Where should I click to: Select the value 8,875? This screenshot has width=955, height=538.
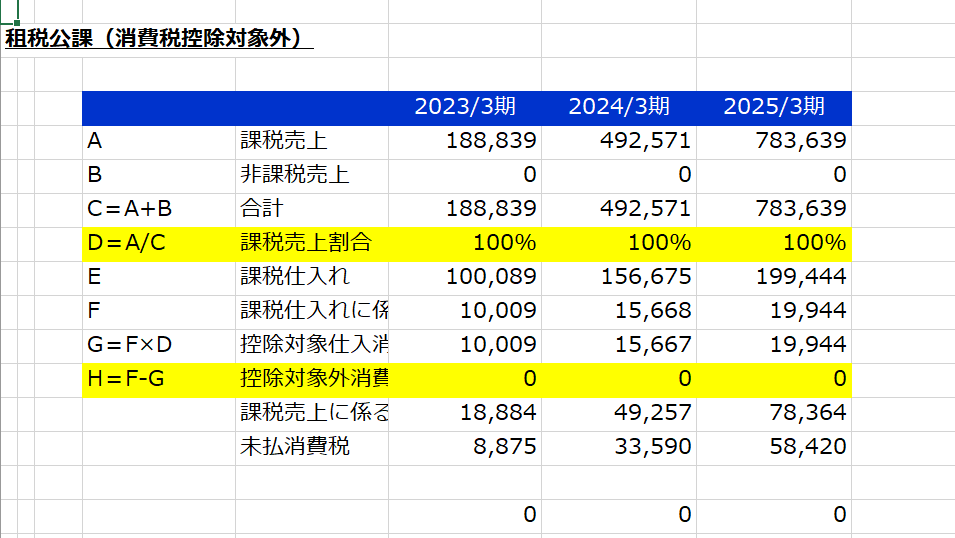tap(465, 447)
